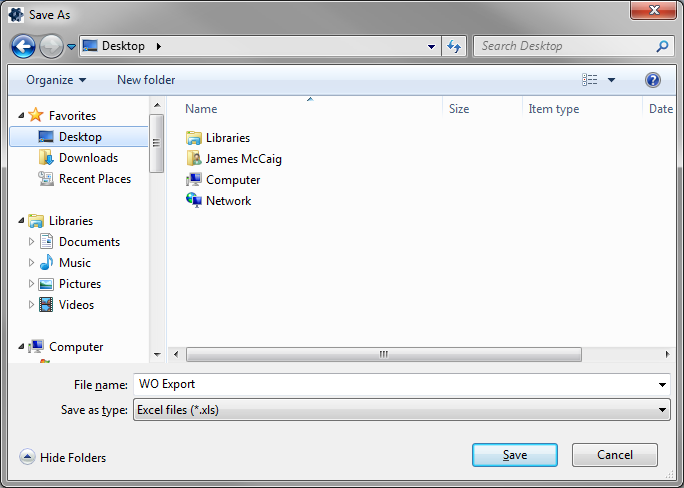684x488 pixels.
Task: Select Computer in the file list
Action: tap(233, 180)
